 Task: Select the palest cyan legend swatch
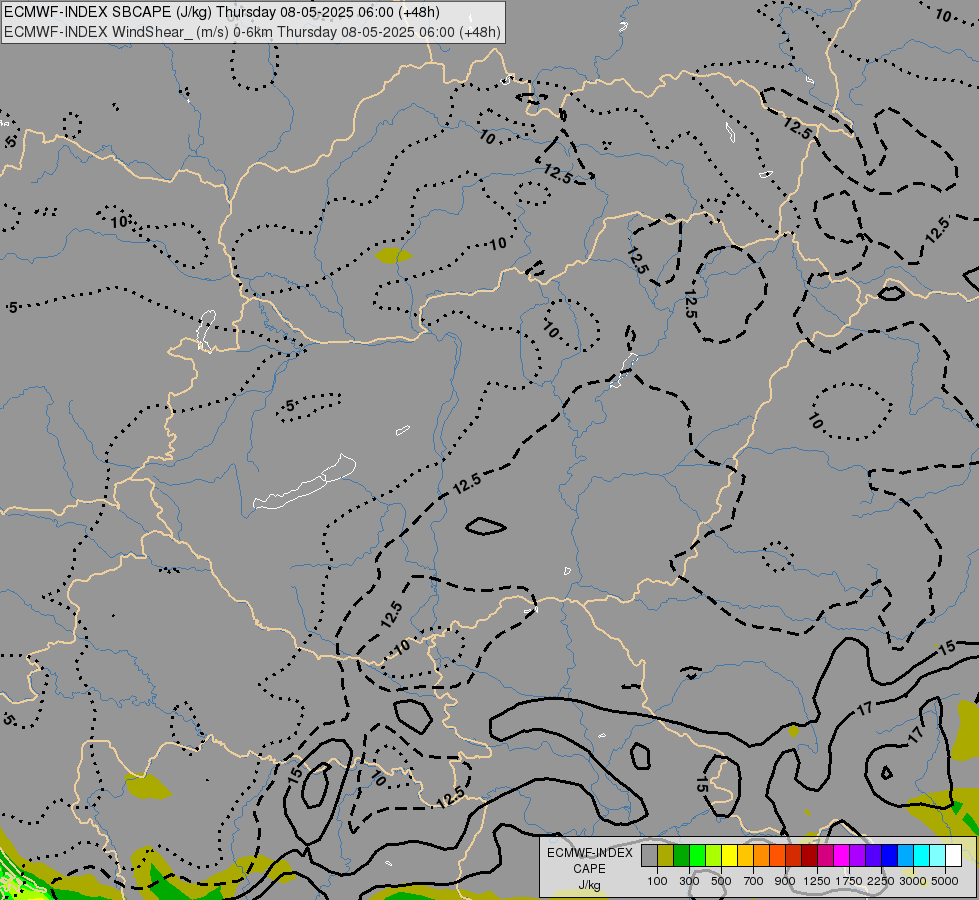coord(937,855)
